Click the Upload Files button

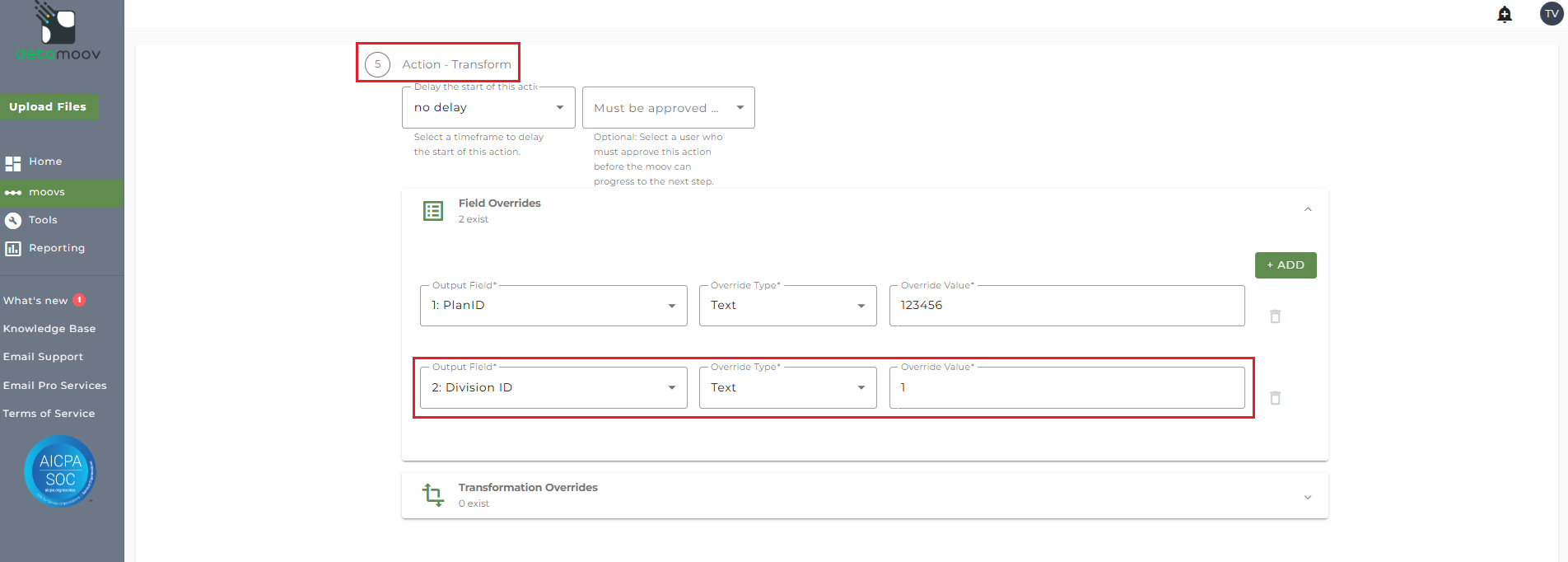tap(48, 107)
